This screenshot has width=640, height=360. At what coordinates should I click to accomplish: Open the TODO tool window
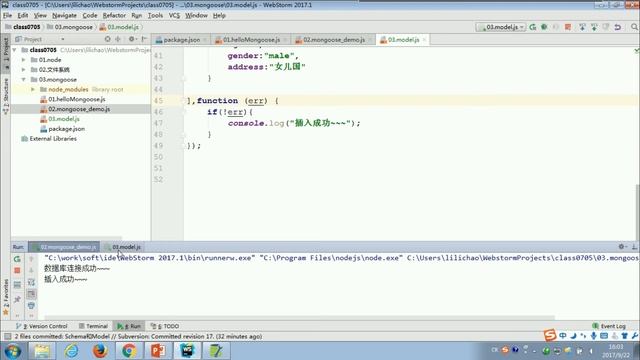click(164, 326)
